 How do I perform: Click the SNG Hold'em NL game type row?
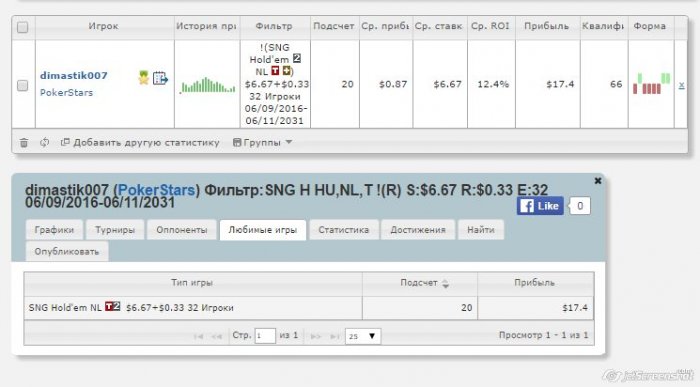pos(193,308)
